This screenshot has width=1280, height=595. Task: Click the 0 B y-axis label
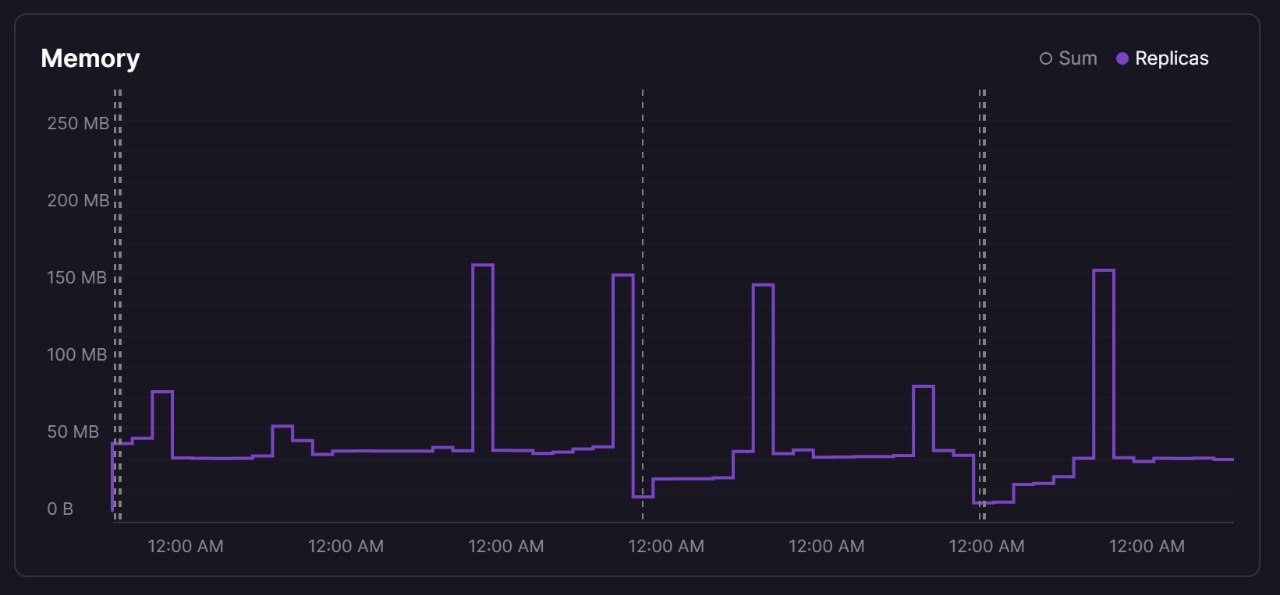pyautogui.click(x=60, y=509)
